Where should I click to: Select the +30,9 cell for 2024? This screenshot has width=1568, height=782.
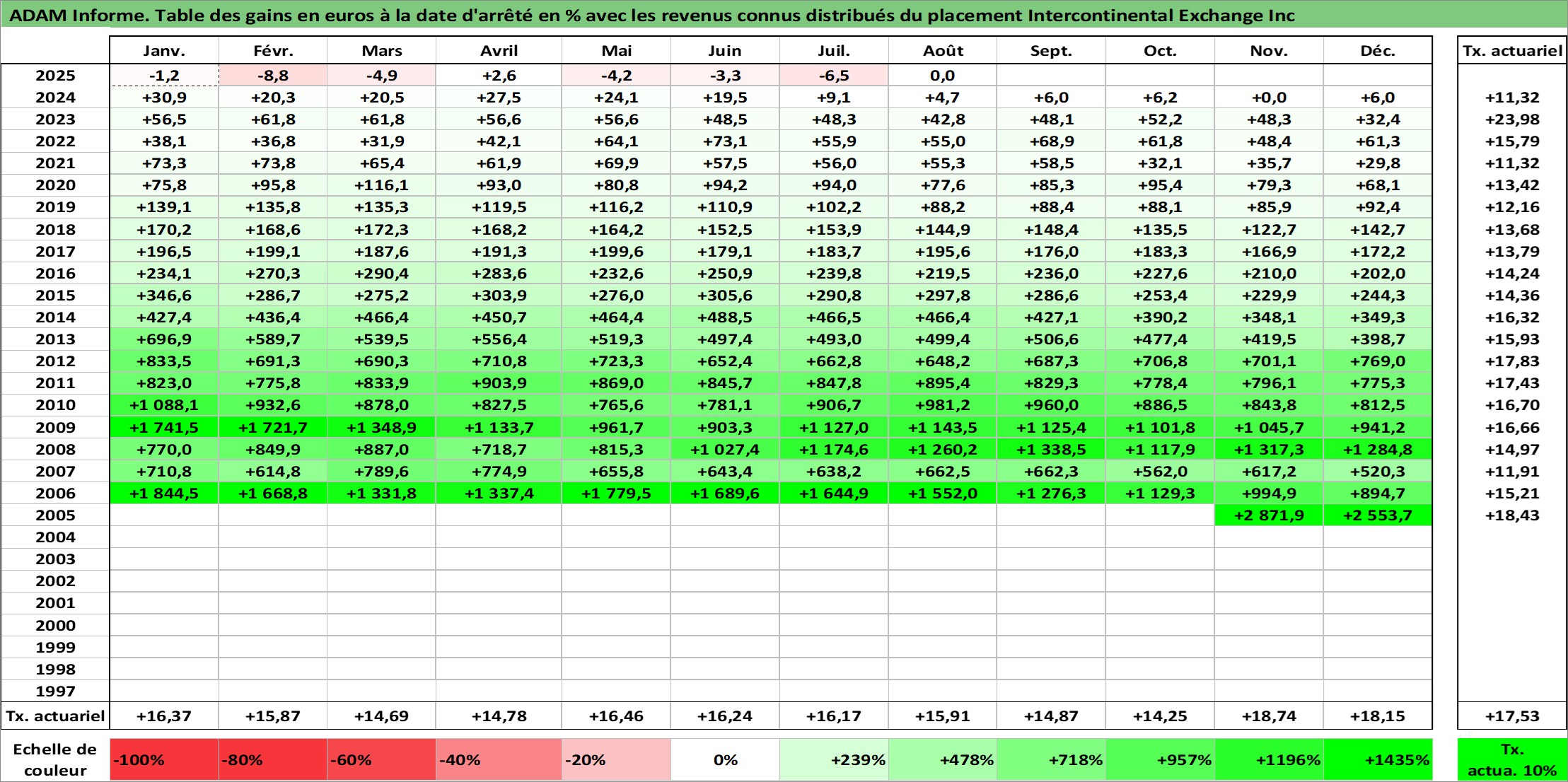tap(164, 98)
